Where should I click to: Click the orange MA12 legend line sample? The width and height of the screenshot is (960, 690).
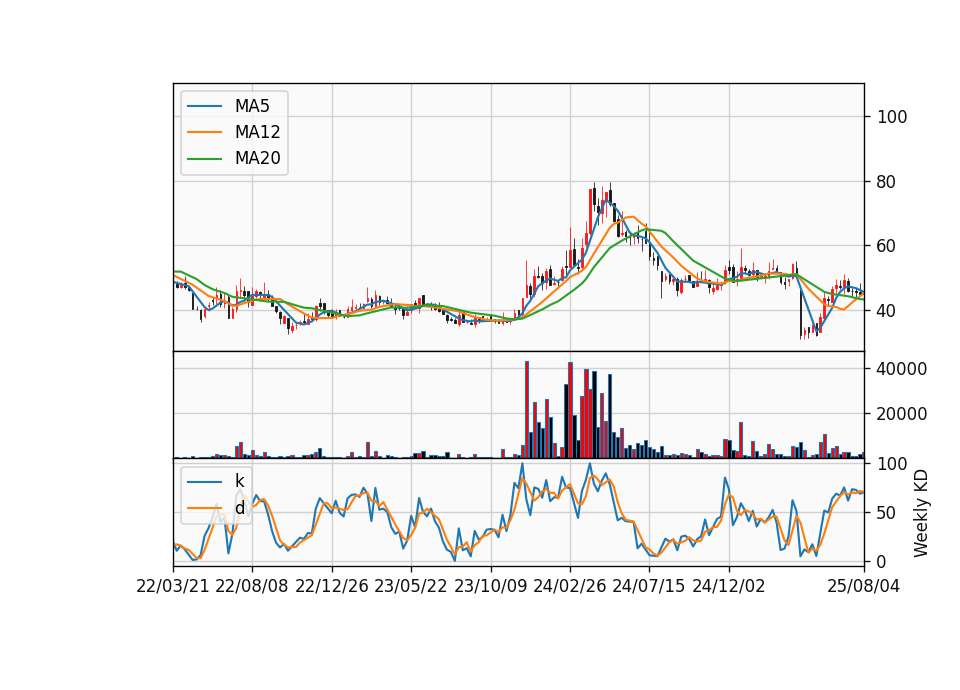click(204, 132)
